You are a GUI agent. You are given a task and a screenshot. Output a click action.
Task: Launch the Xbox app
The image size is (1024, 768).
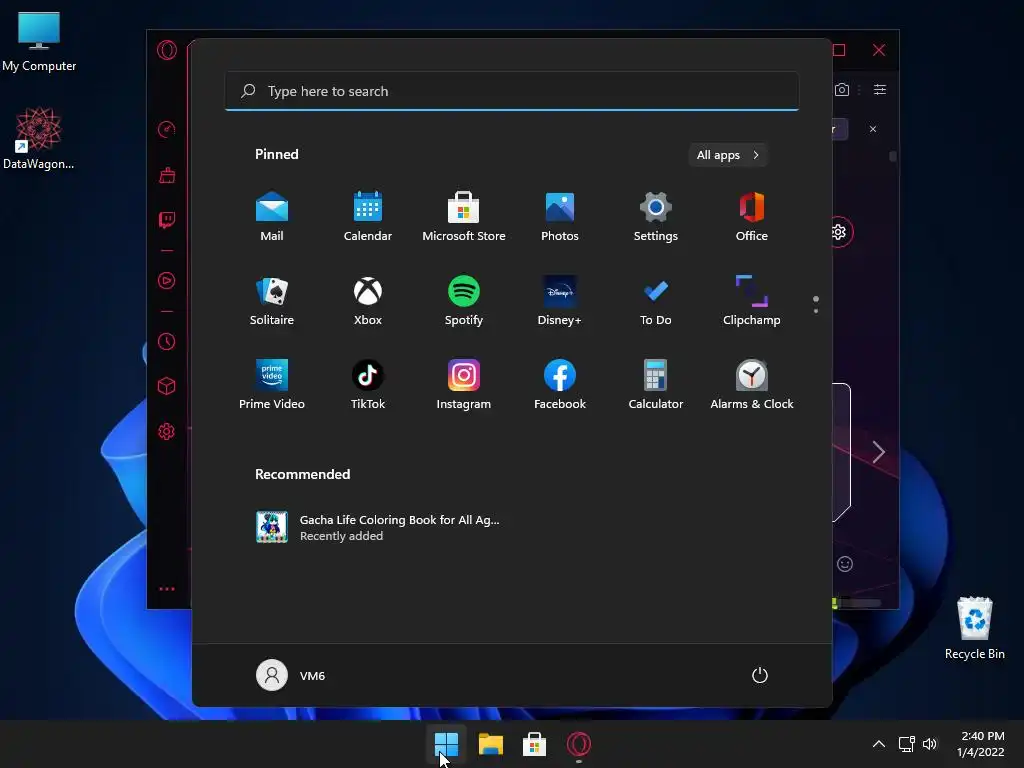click(x=368, y=301)
